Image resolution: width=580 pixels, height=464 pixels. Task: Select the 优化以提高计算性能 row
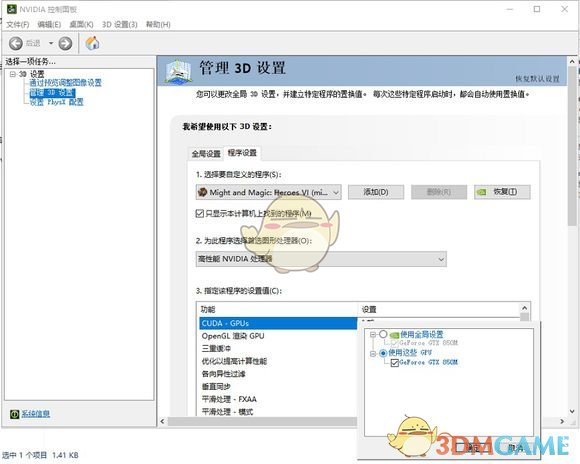tap(278, 361)
